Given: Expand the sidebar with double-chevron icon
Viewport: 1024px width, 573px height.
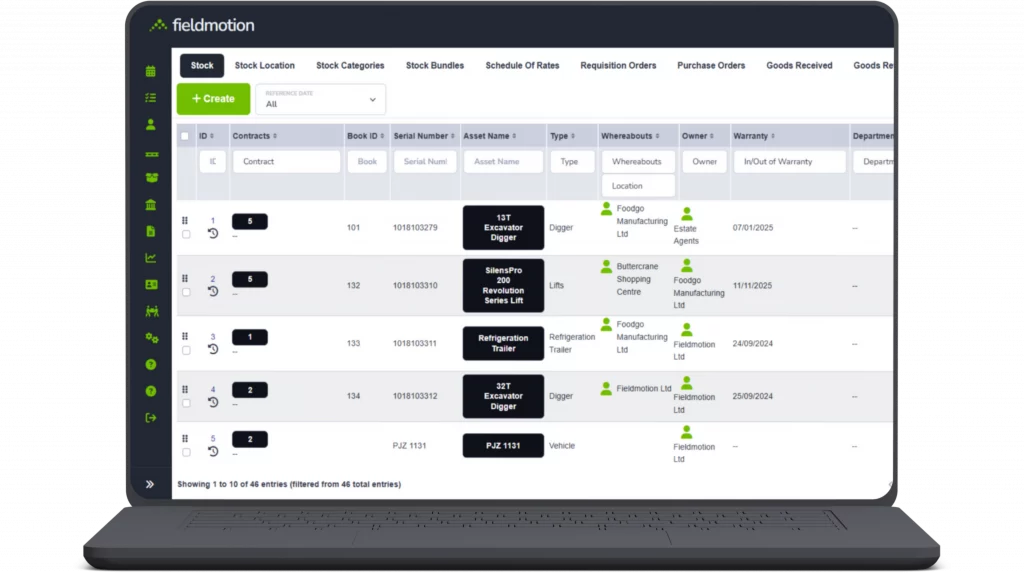Looking at the screenshot, I should 150,484.
